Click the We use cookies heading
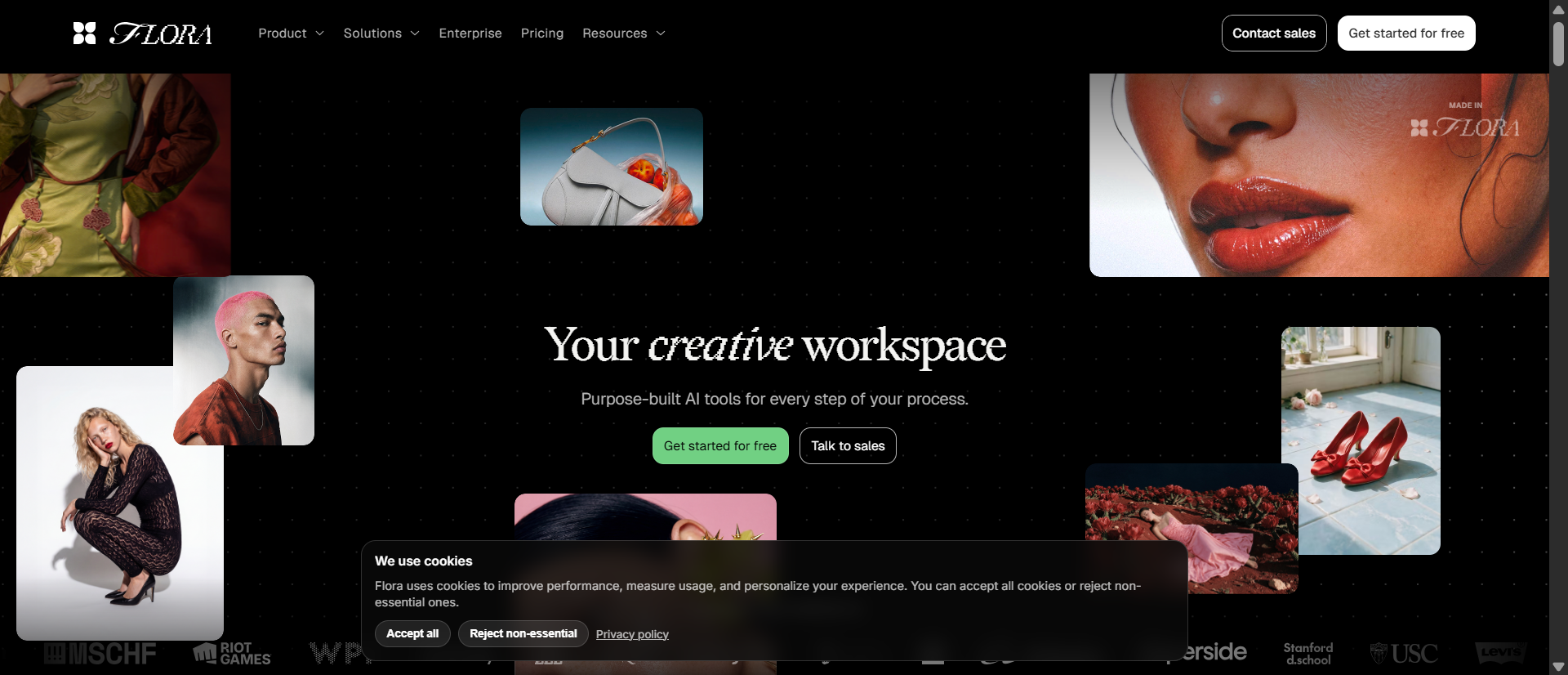1568x675 pixels. tap(424, 561)
